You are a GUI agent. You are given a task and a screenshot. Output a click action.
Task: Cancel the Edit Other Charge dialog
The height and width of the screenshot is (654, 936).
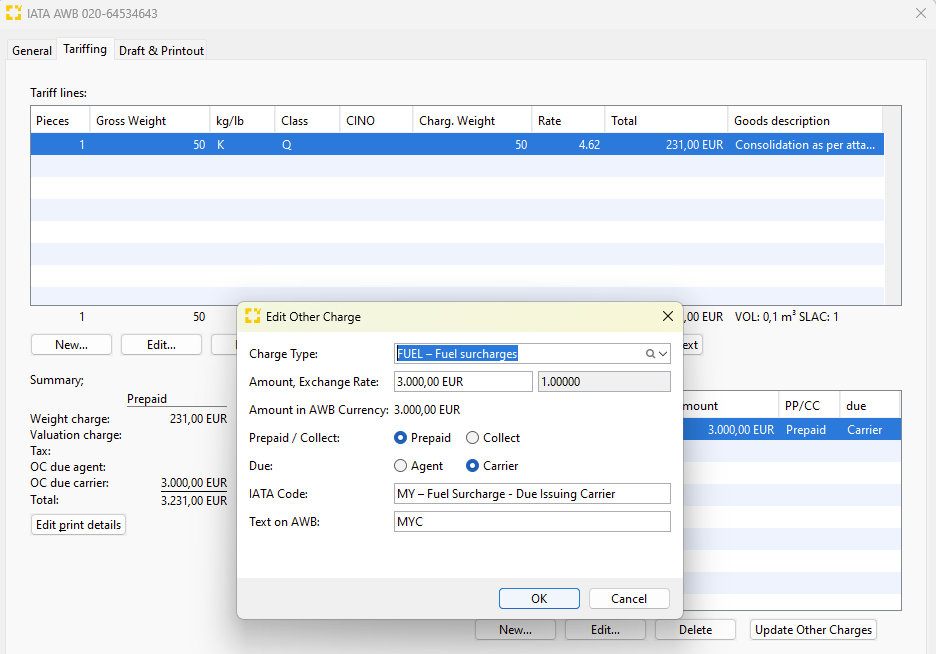tap(629, 599)
